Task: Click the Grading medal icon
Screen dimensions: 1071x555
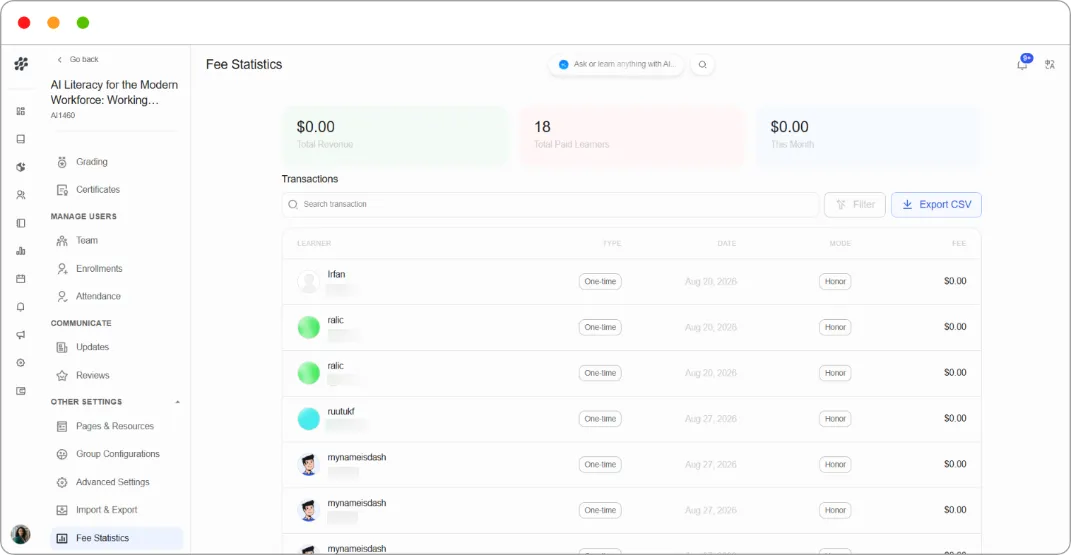Action: point(62,162)
